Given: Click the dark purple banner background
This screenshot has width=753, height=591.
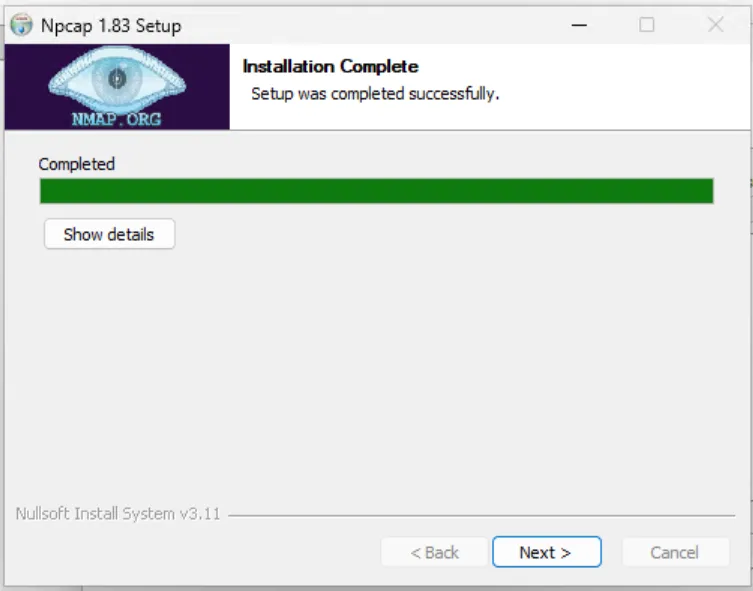Looking at the screenshot, I should pyautogui.click(x=24, y=86).
